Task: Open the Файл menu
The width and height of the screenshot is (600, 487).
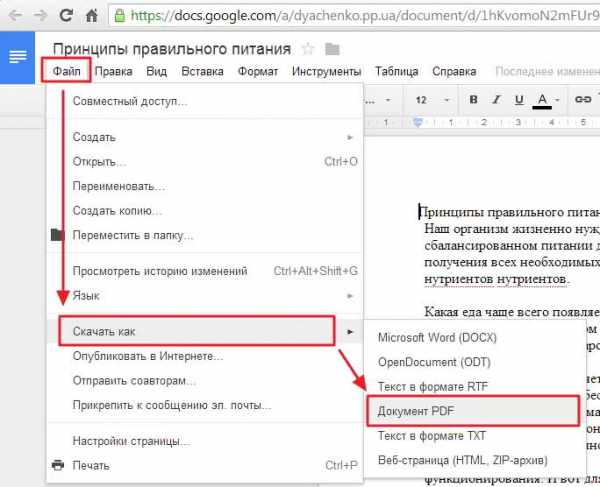Action: 67,71
